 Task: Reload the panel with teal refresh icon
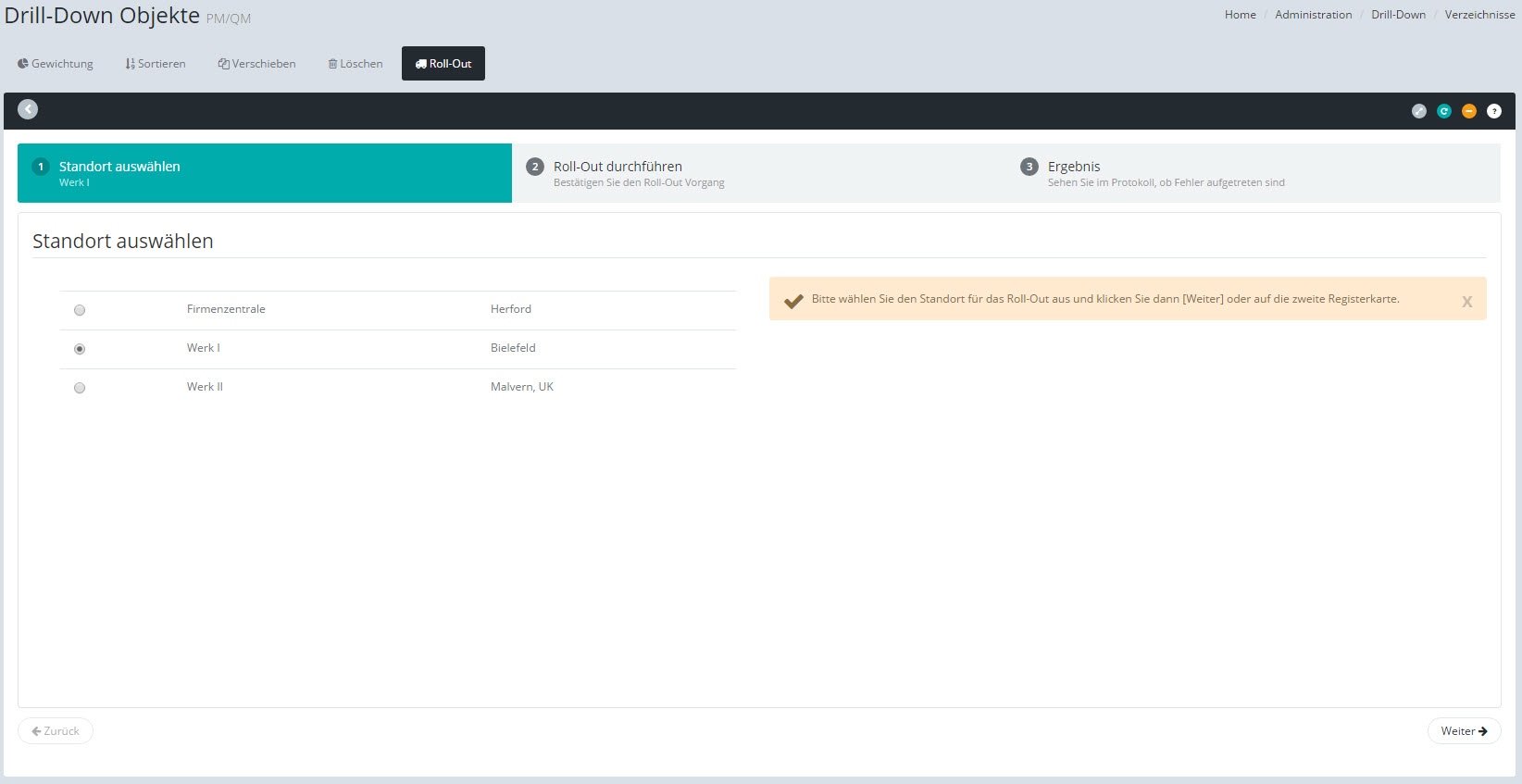1443,111
